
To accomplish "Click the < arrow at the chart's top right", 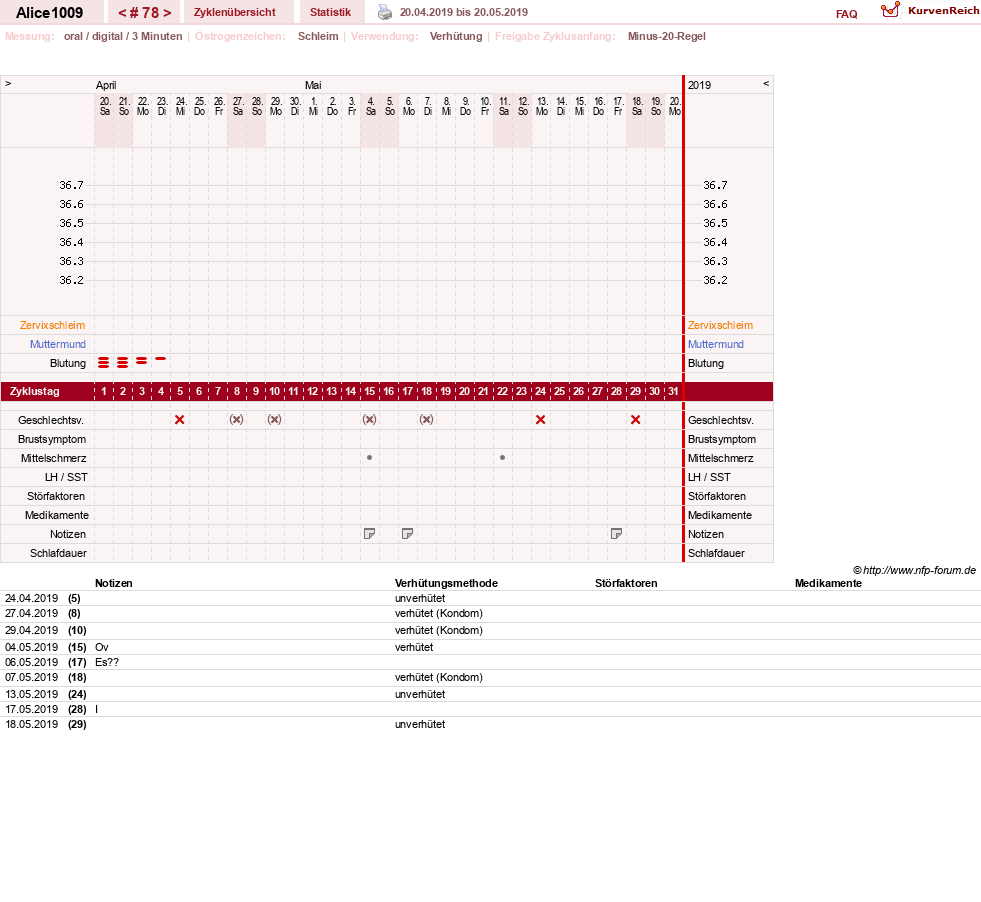I will [x=766, y=83].
